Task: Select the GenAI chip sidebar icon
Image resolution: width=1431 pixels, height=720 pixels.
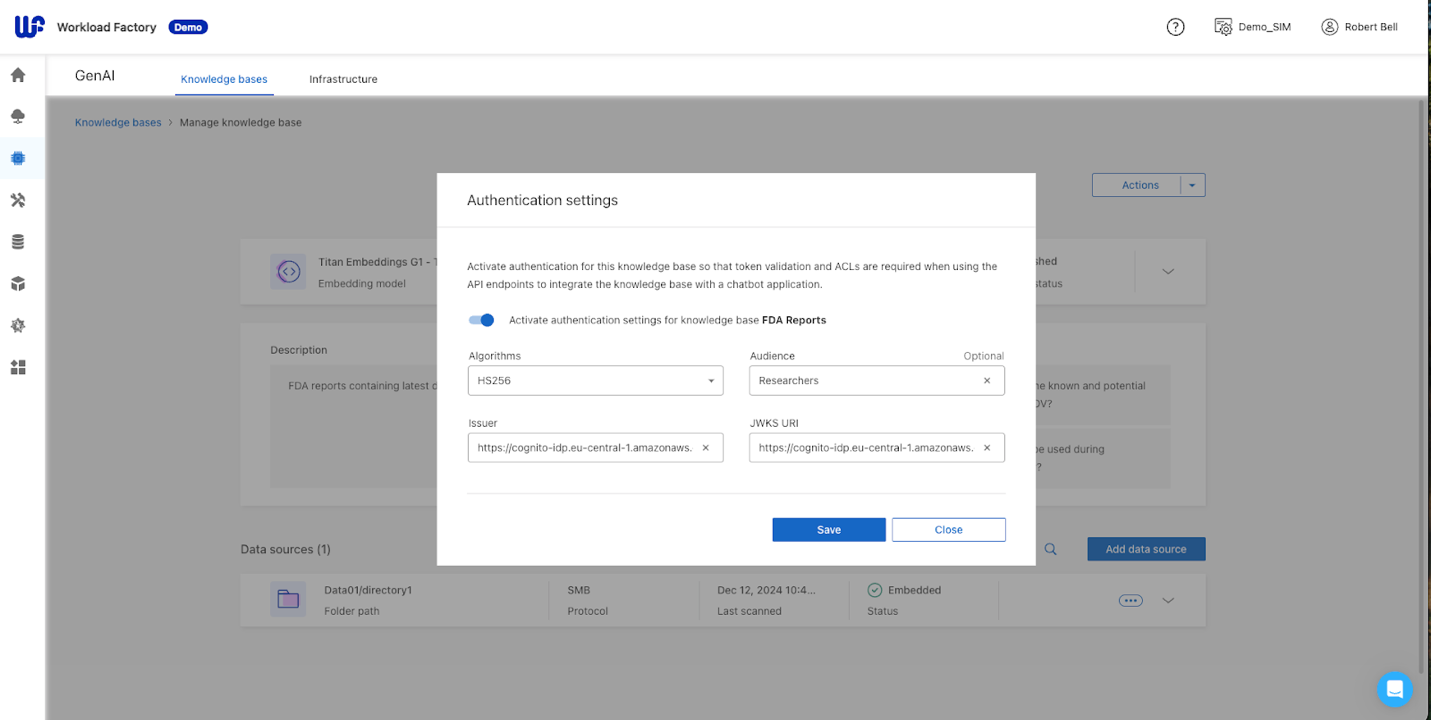Action: click(18, 158)
